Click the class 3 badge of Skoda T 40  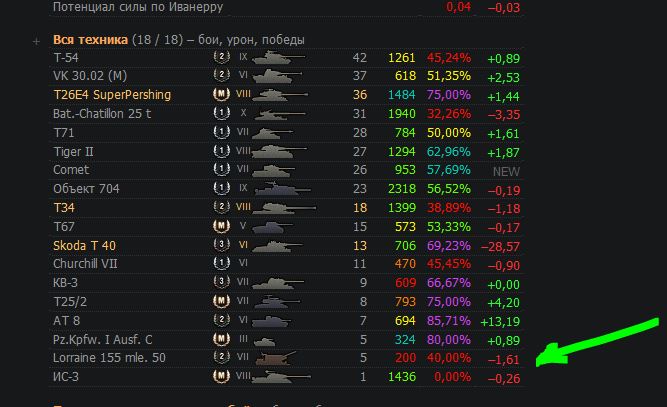point(222,245)
